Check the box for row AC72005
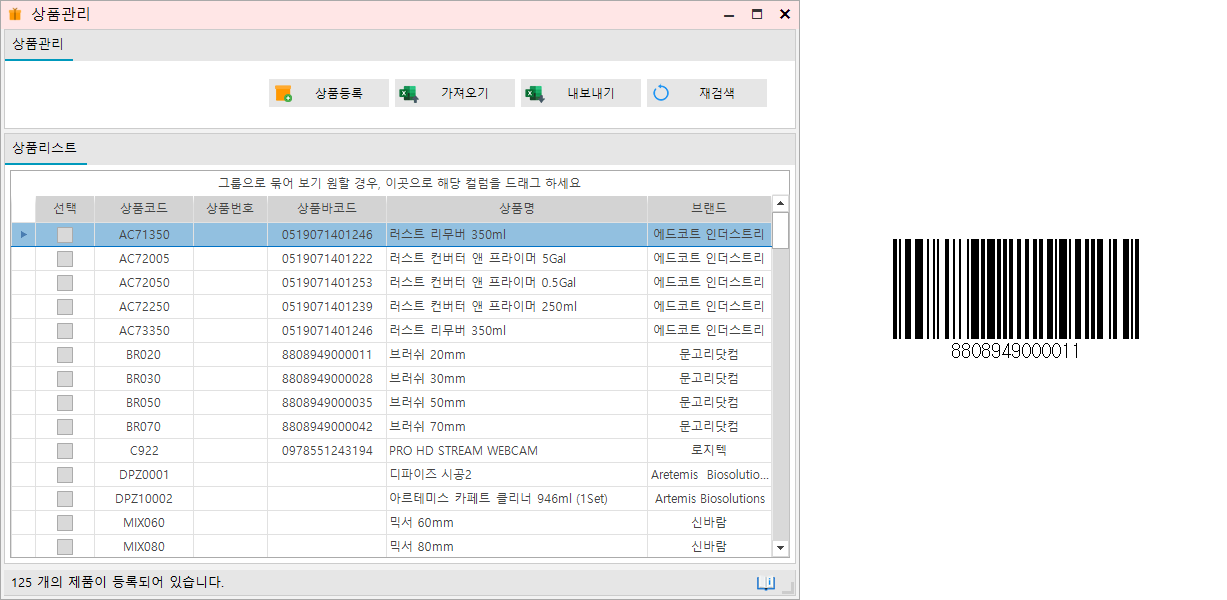1227x600 pixels. (x=65, y=259)
